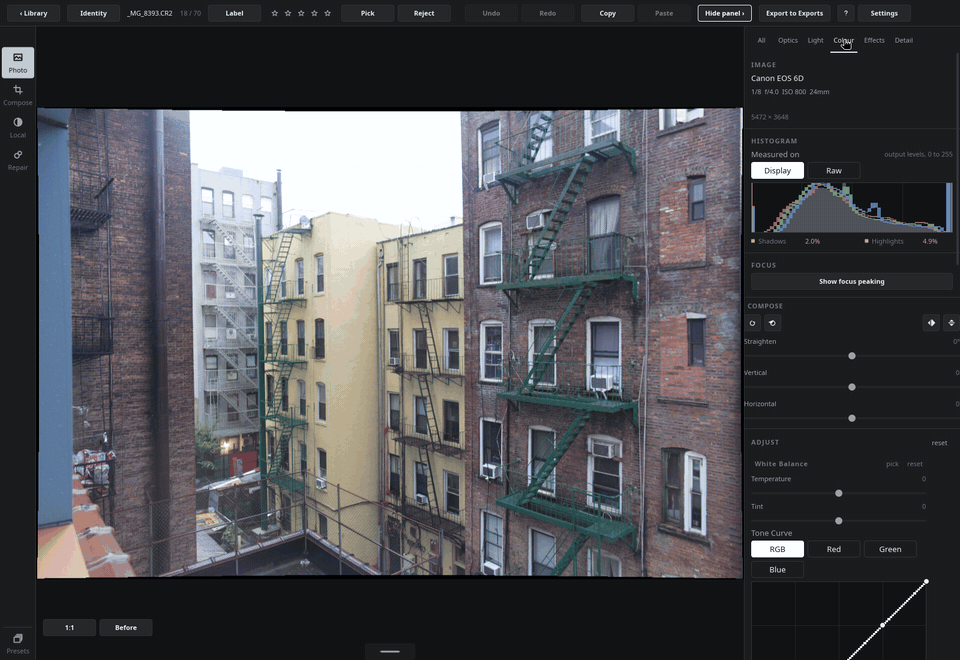This screenshot has height=660, width=960.
Task: Click the Straighten slider handle
Action: click(x=852, y=356)
